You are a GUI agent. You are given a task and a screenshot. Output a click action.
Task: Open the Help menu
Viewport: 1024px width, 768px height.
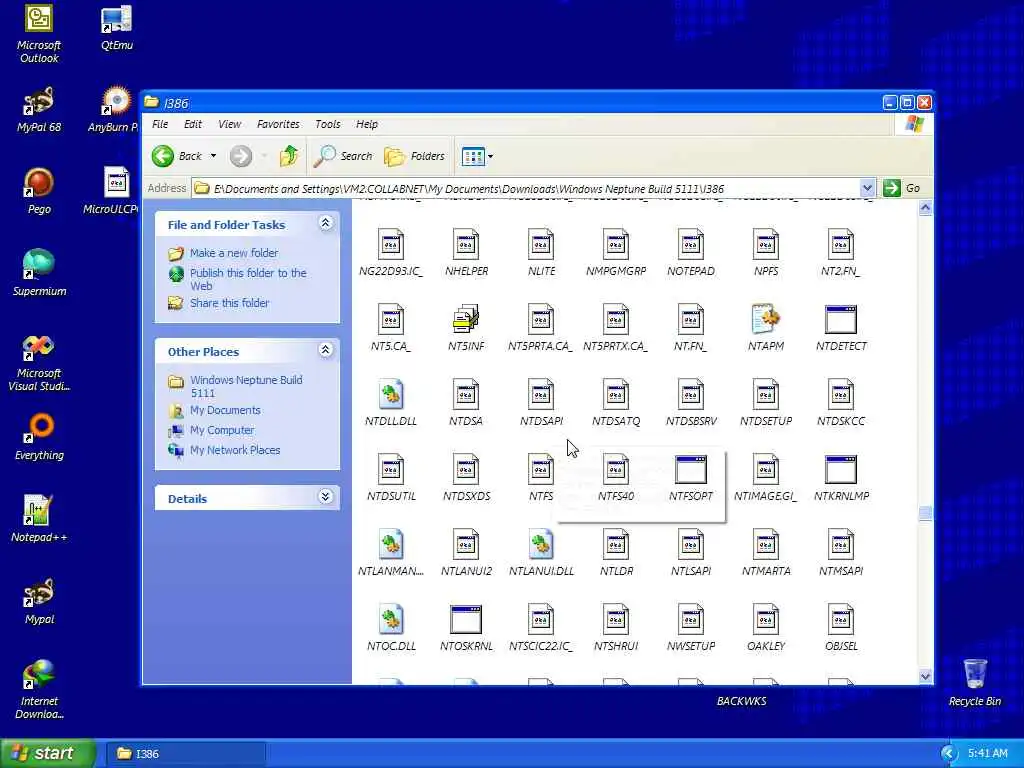(x=366, y=124)
